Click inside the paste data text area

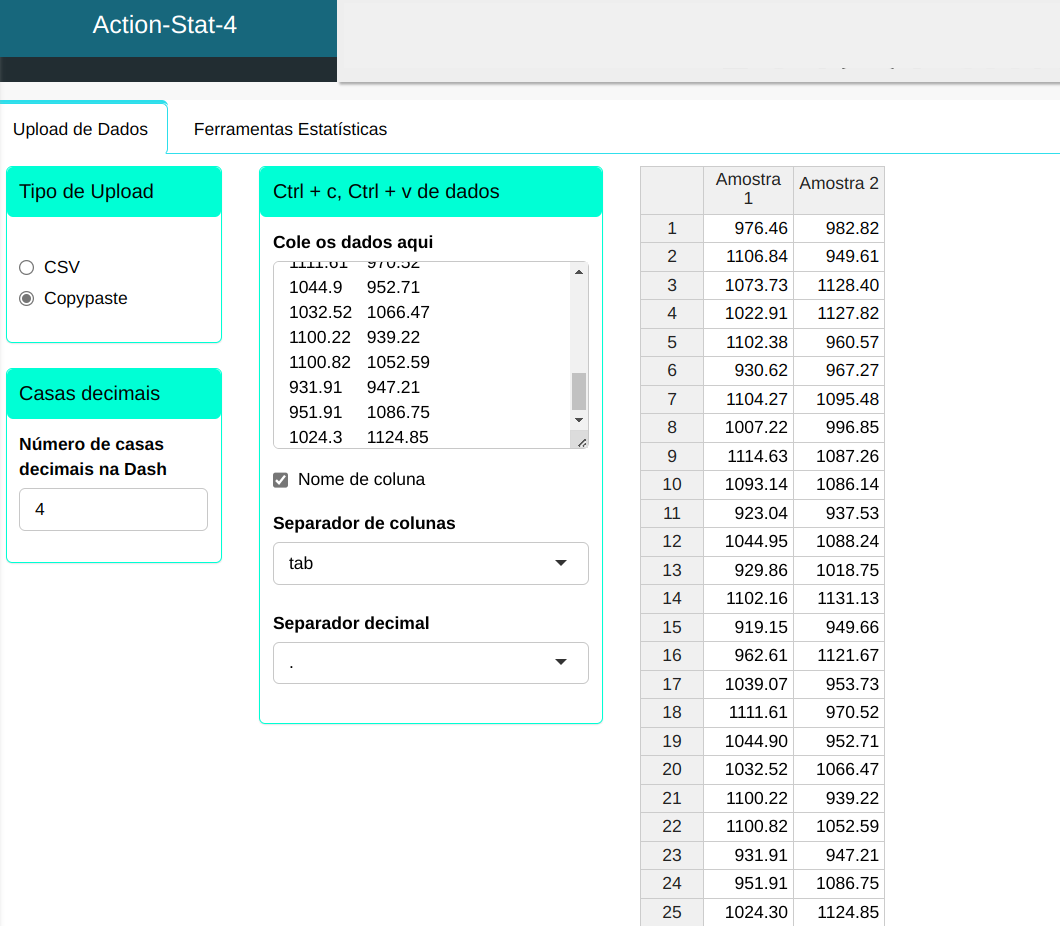[420, 350]
